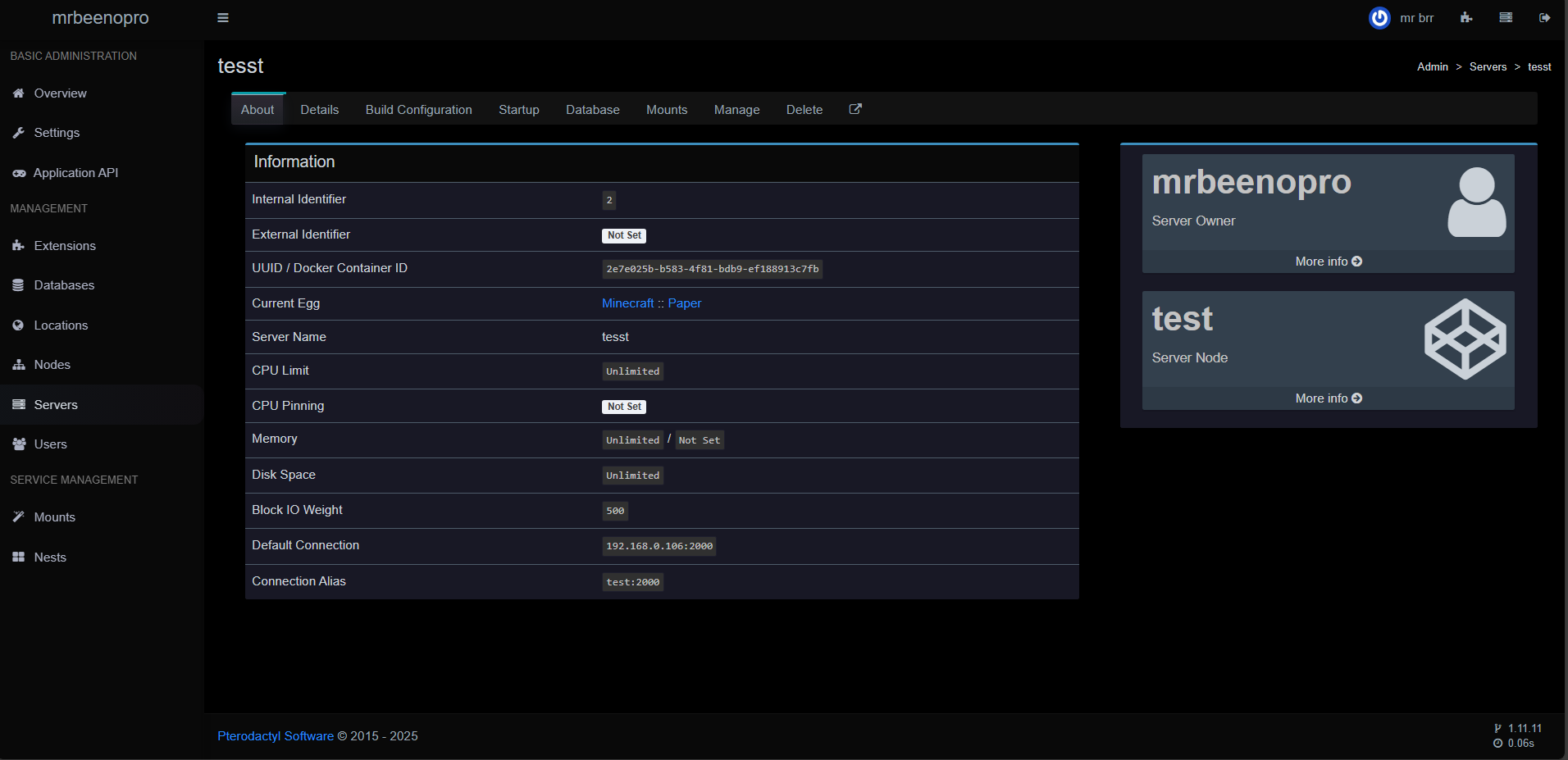Click the sign out icon in top bar
The image size is (1568, 760).
(x=1544, y=18)
